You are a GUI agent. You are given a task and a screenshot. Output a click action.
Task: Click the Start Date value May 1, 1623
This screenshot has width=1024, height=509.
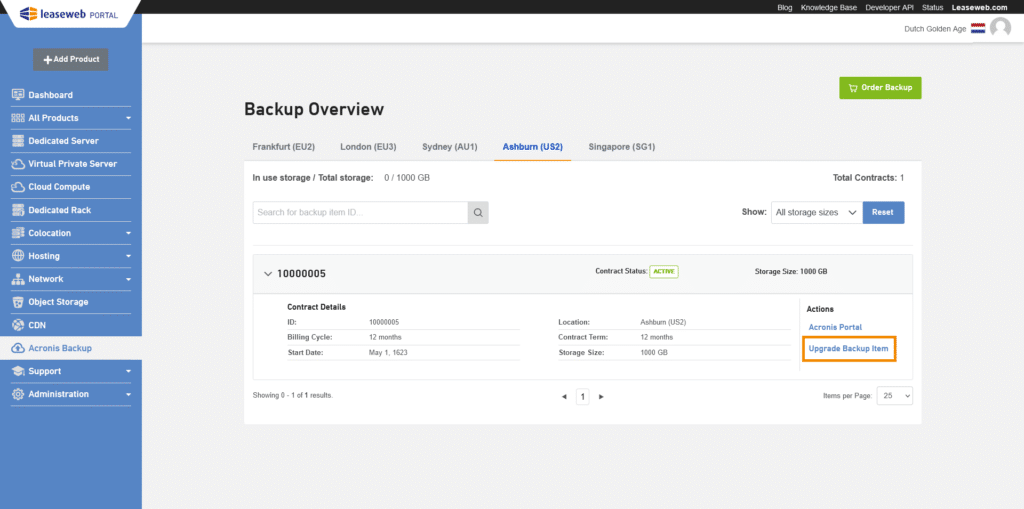[x=388, y=353]
